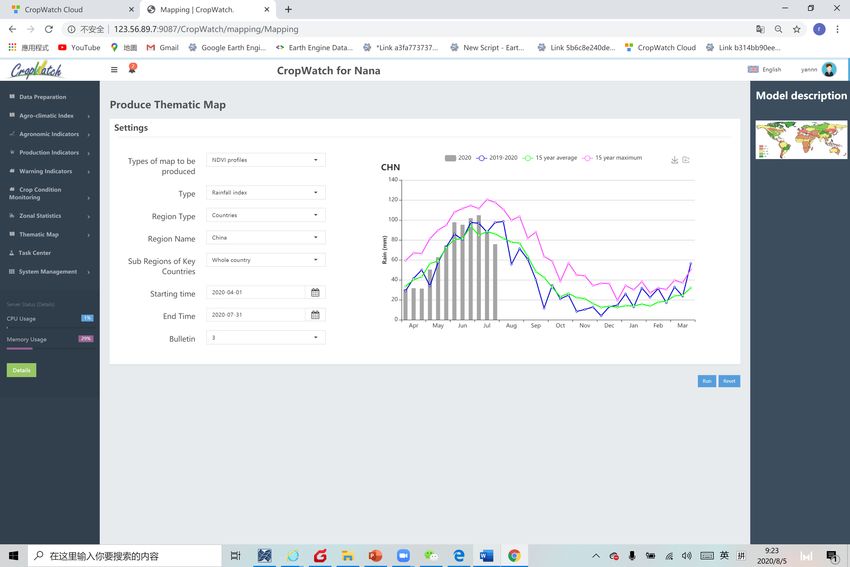Click the green Details button
Viewport: 850px width, 567px height.
coord(22,370)
